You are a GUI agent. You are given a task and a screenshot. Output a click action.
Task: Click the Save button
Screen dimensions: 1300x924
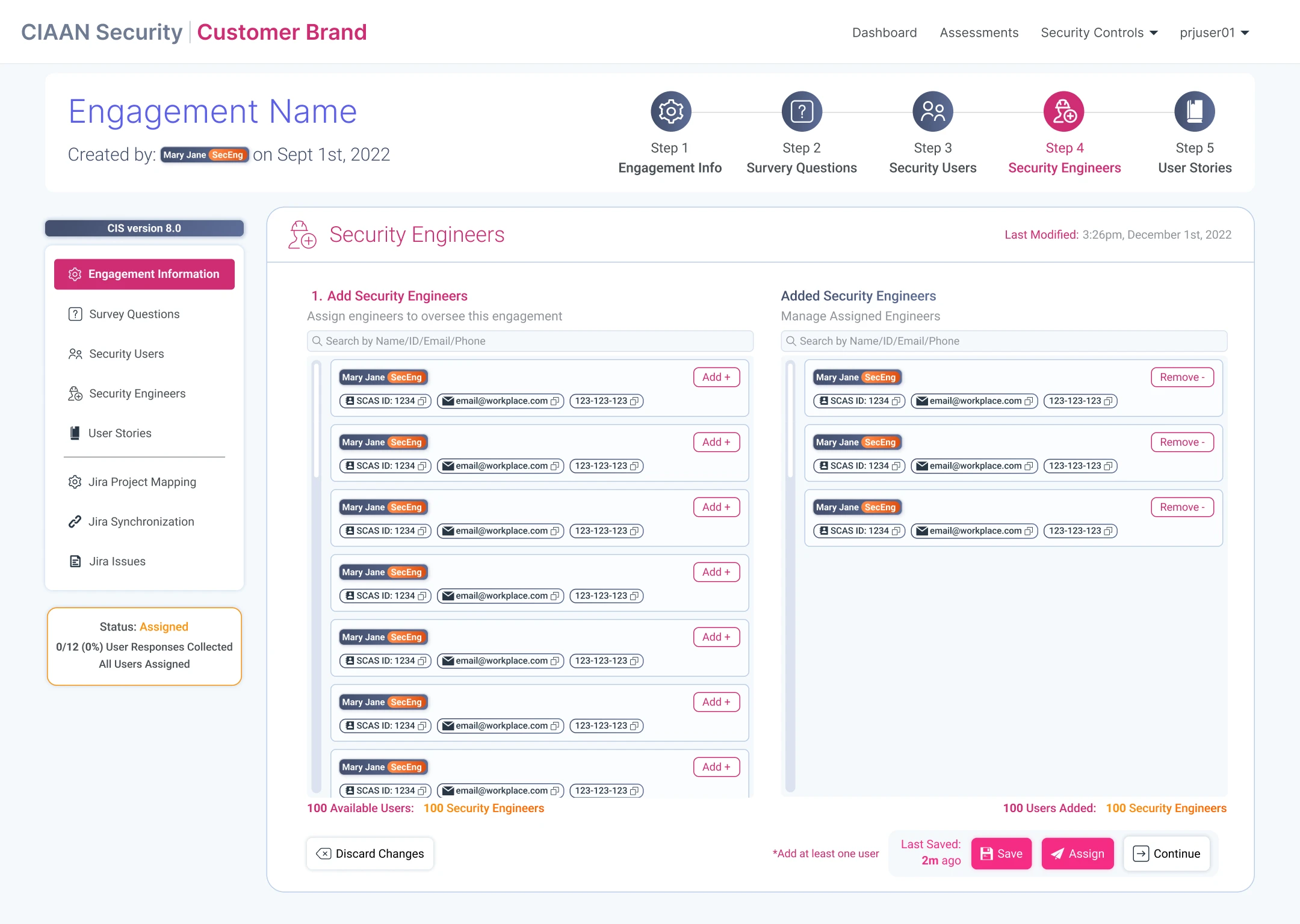(x=1001, y=854)
